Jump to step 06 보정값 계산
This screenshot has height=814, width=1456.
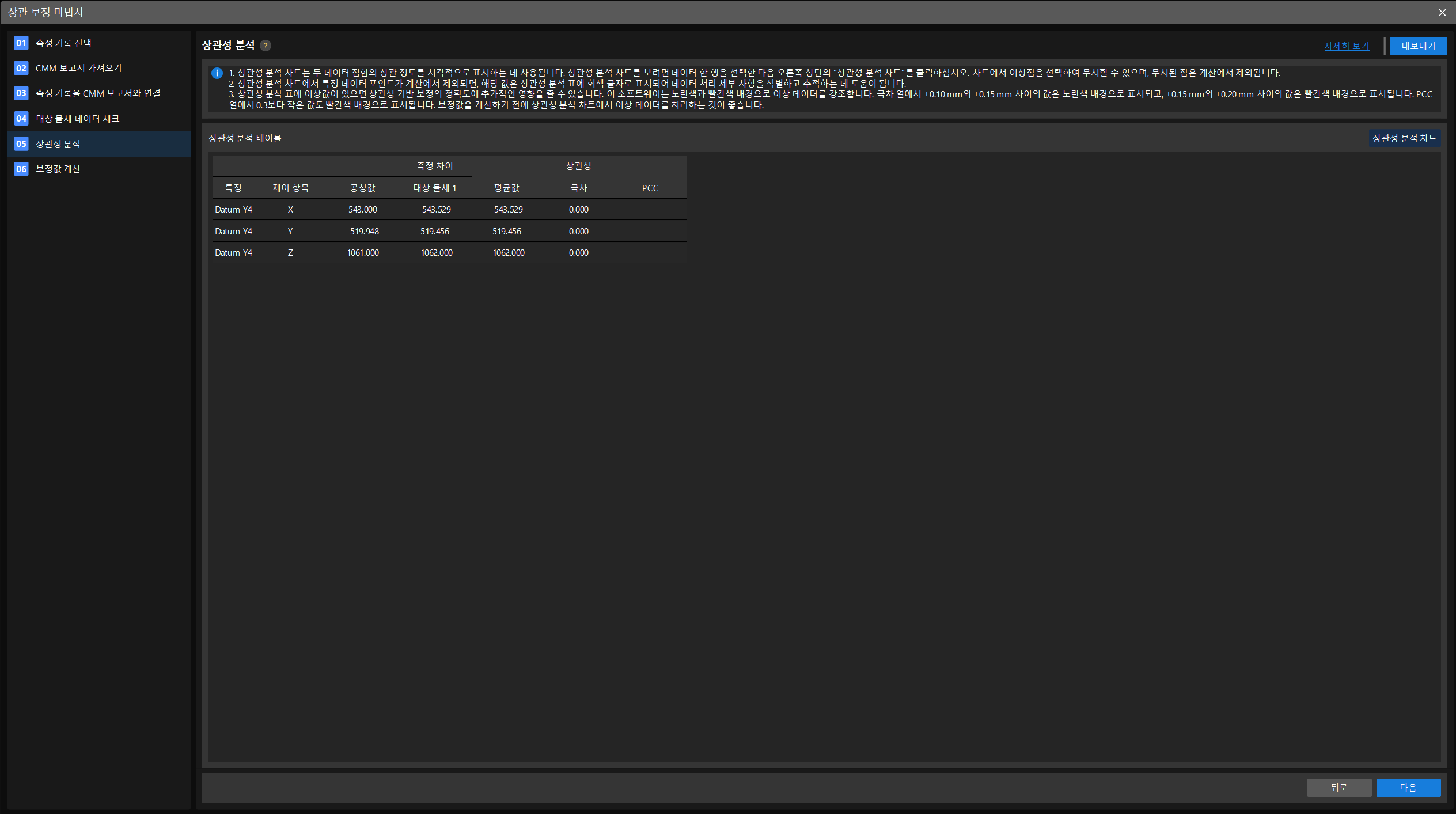(99, 169)
